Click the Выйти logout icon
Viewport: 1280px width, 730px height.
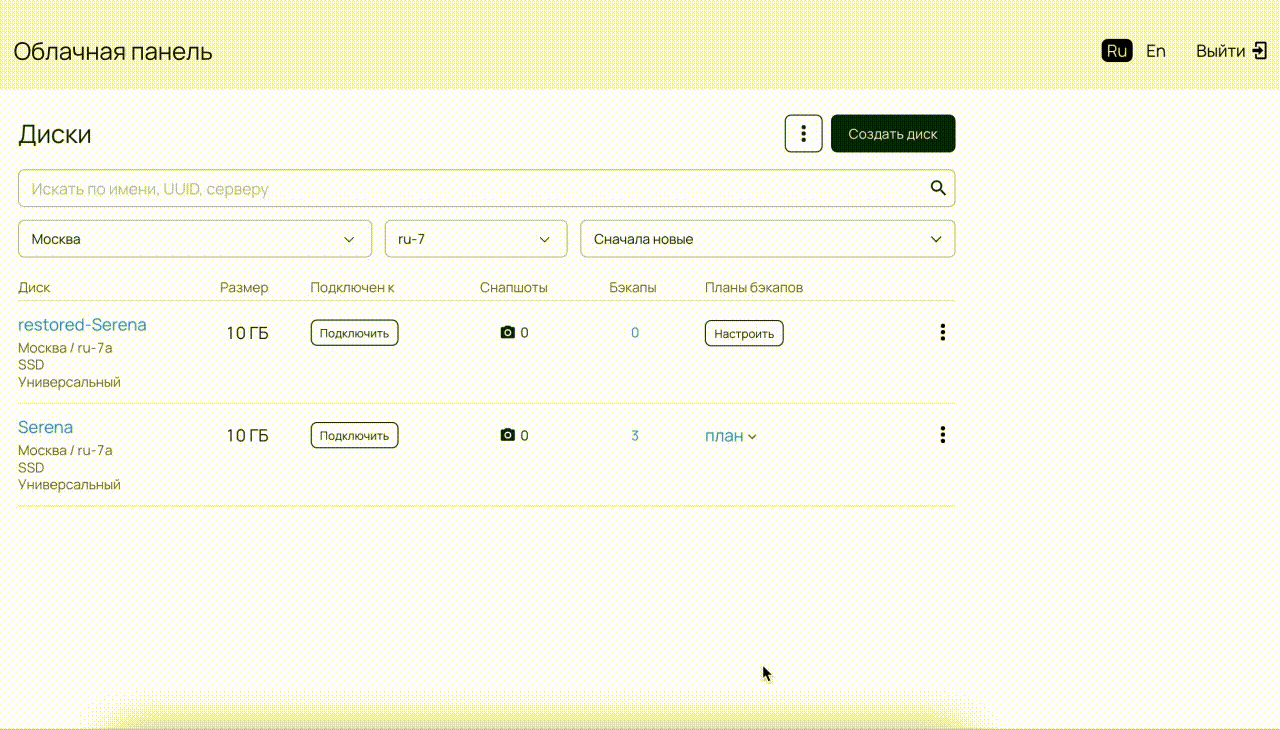(1260, 51)
